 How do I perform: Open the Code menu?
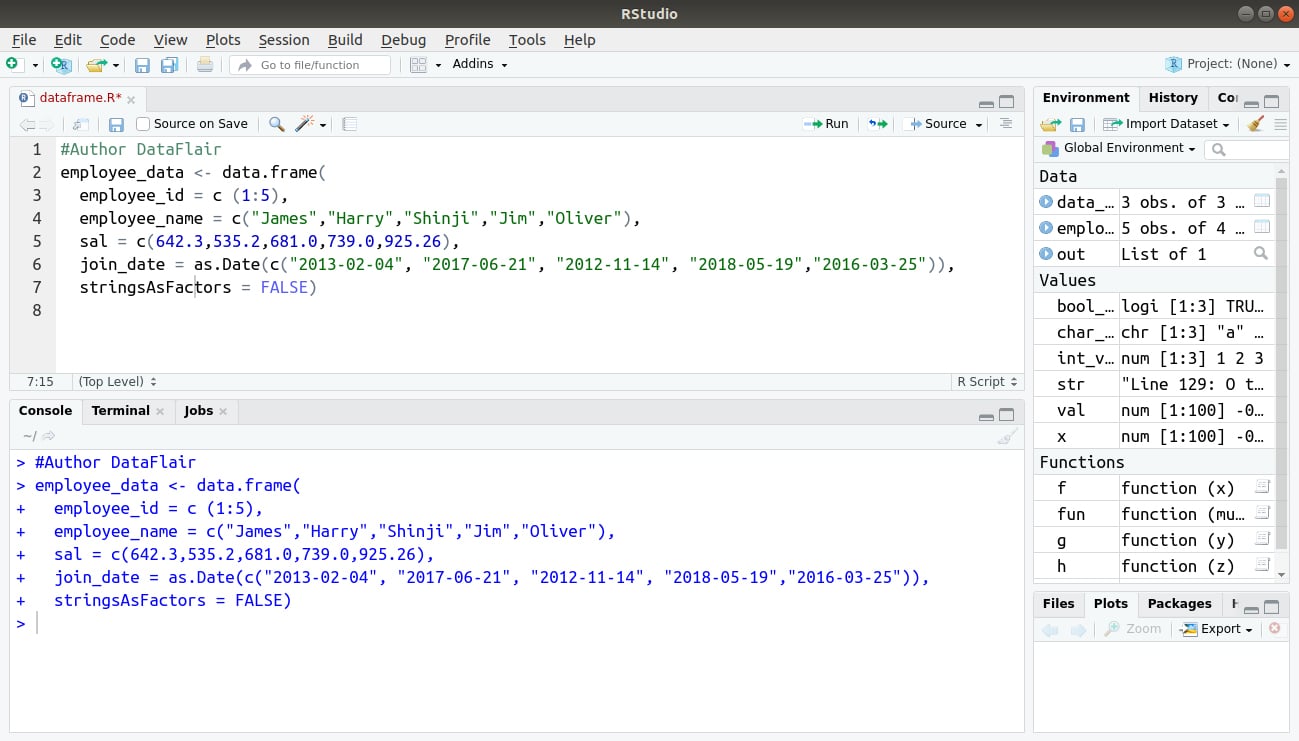point(117,40)
